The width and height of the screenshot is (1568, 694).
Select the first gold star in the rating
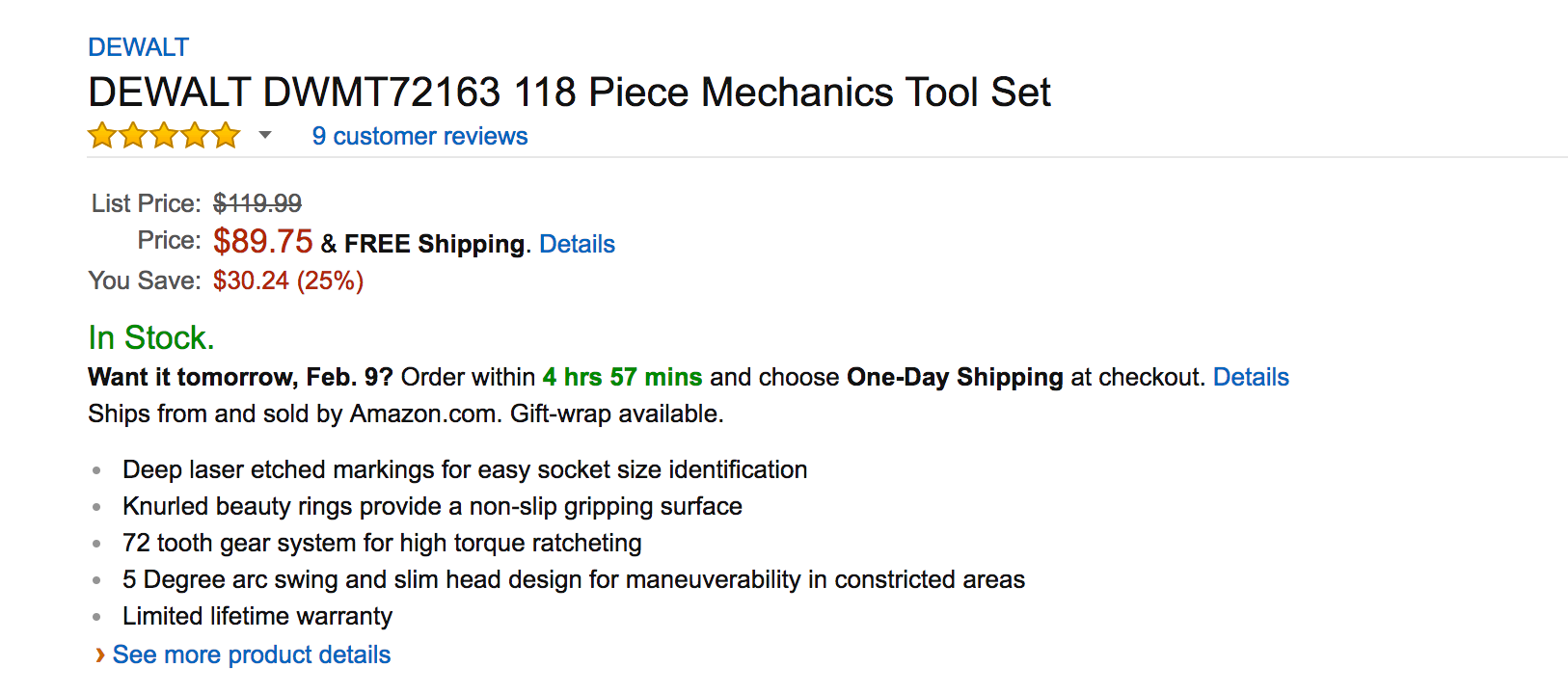pos(102,135)
